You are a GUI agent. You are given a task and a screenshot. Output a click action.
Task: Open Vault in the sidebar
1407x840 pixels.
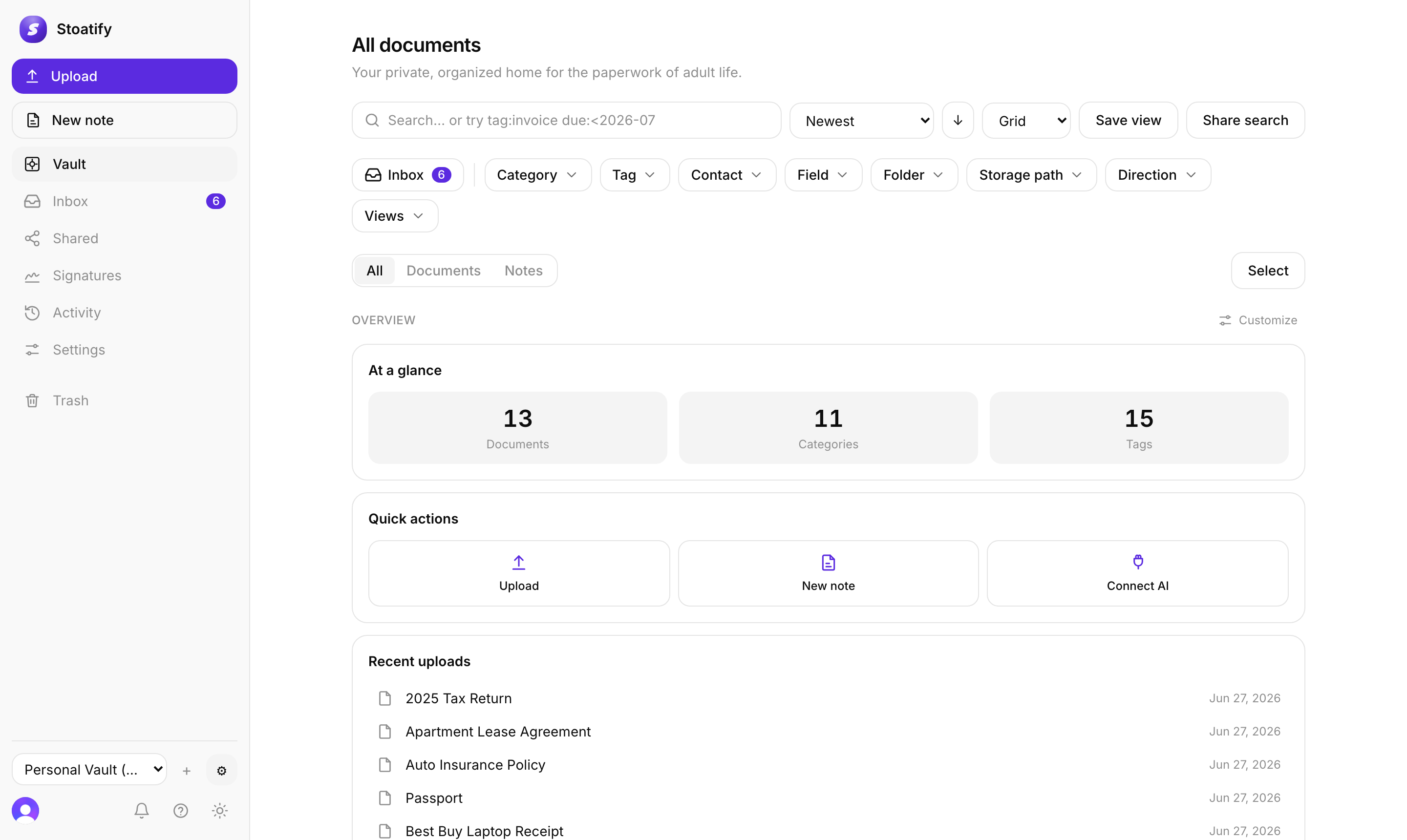click(125, 164)
